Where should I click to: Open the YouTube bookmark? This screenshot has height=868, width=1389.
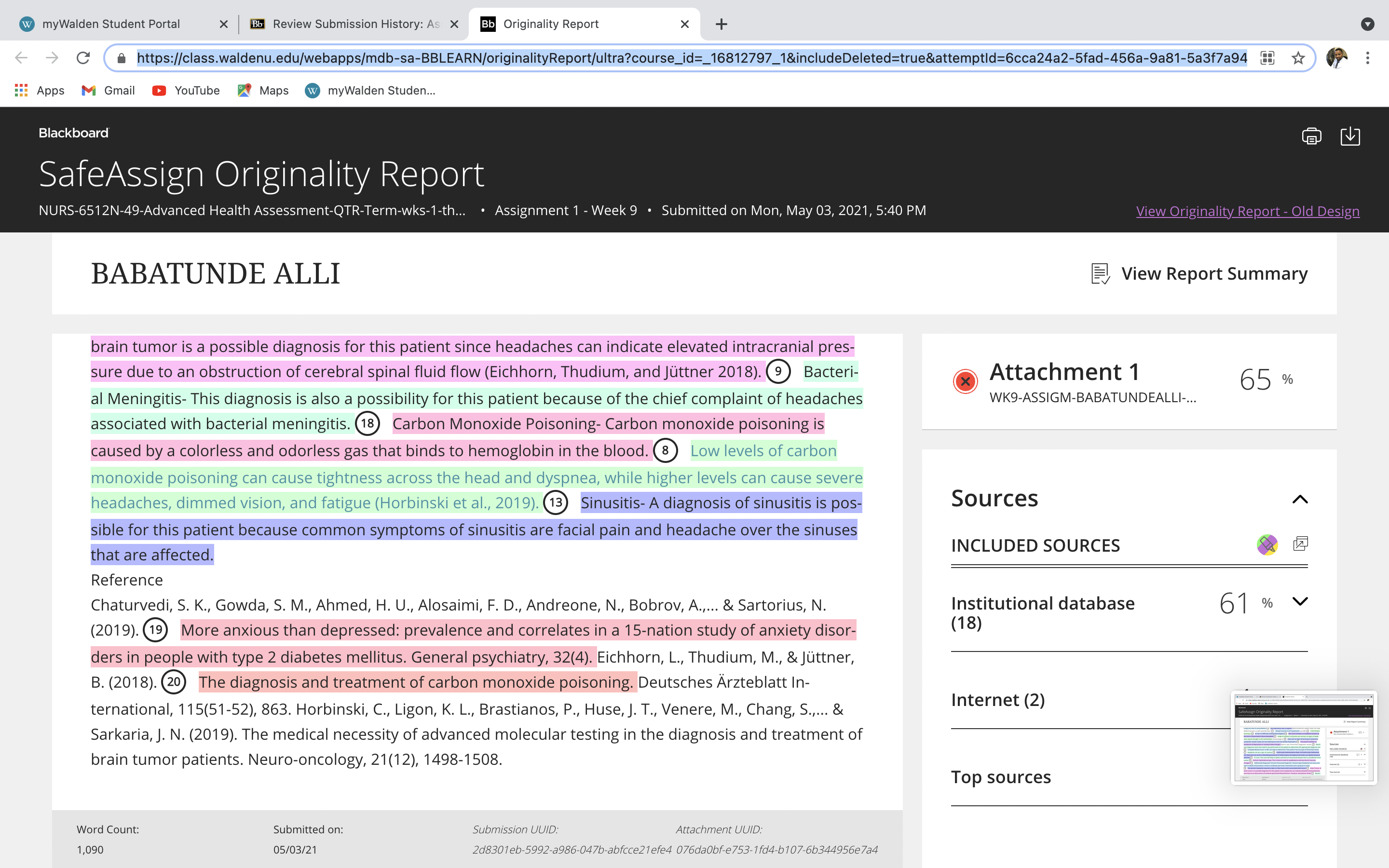(x=186, y=90)
